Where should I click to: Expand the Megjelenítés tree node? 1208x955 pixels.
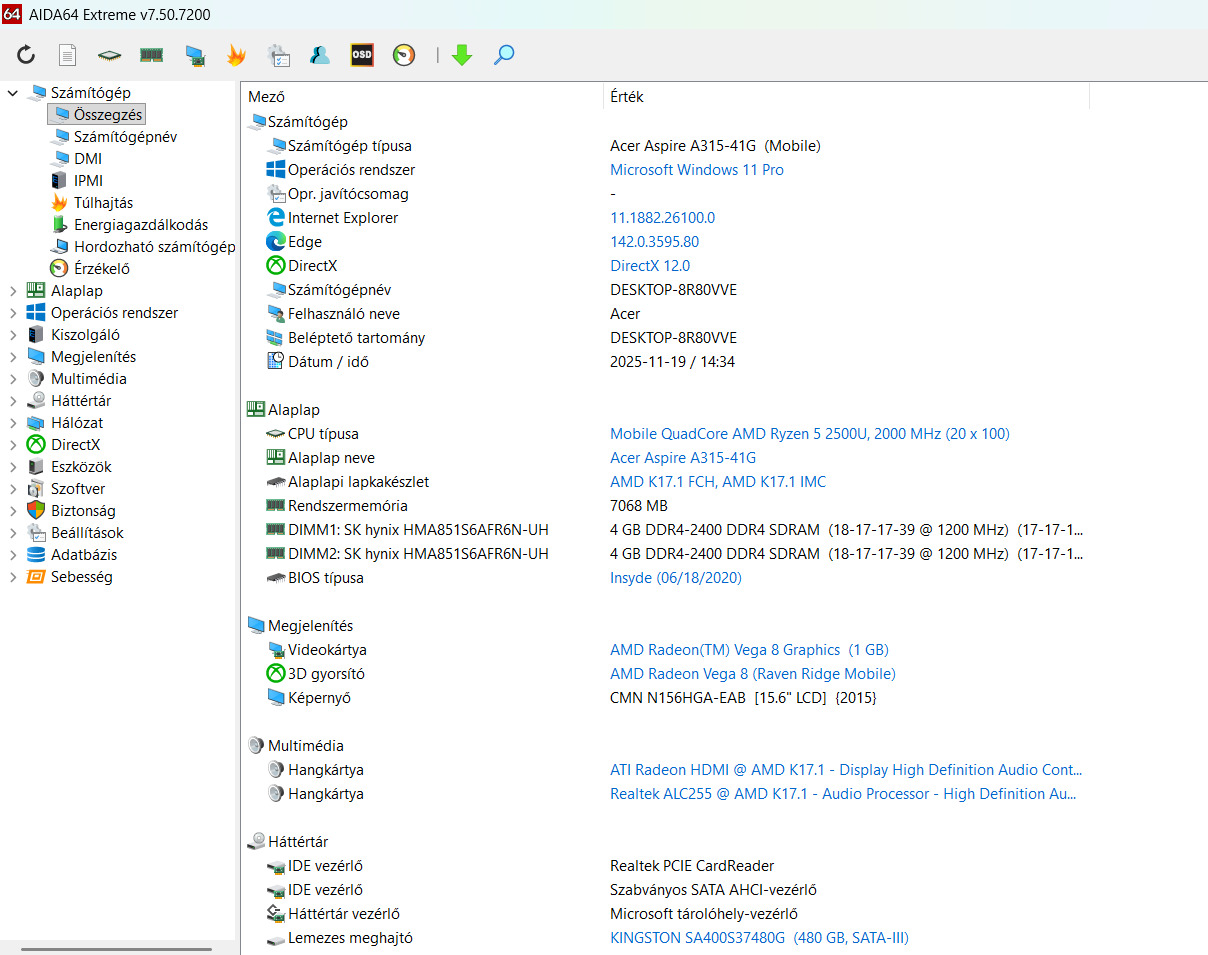13,357
